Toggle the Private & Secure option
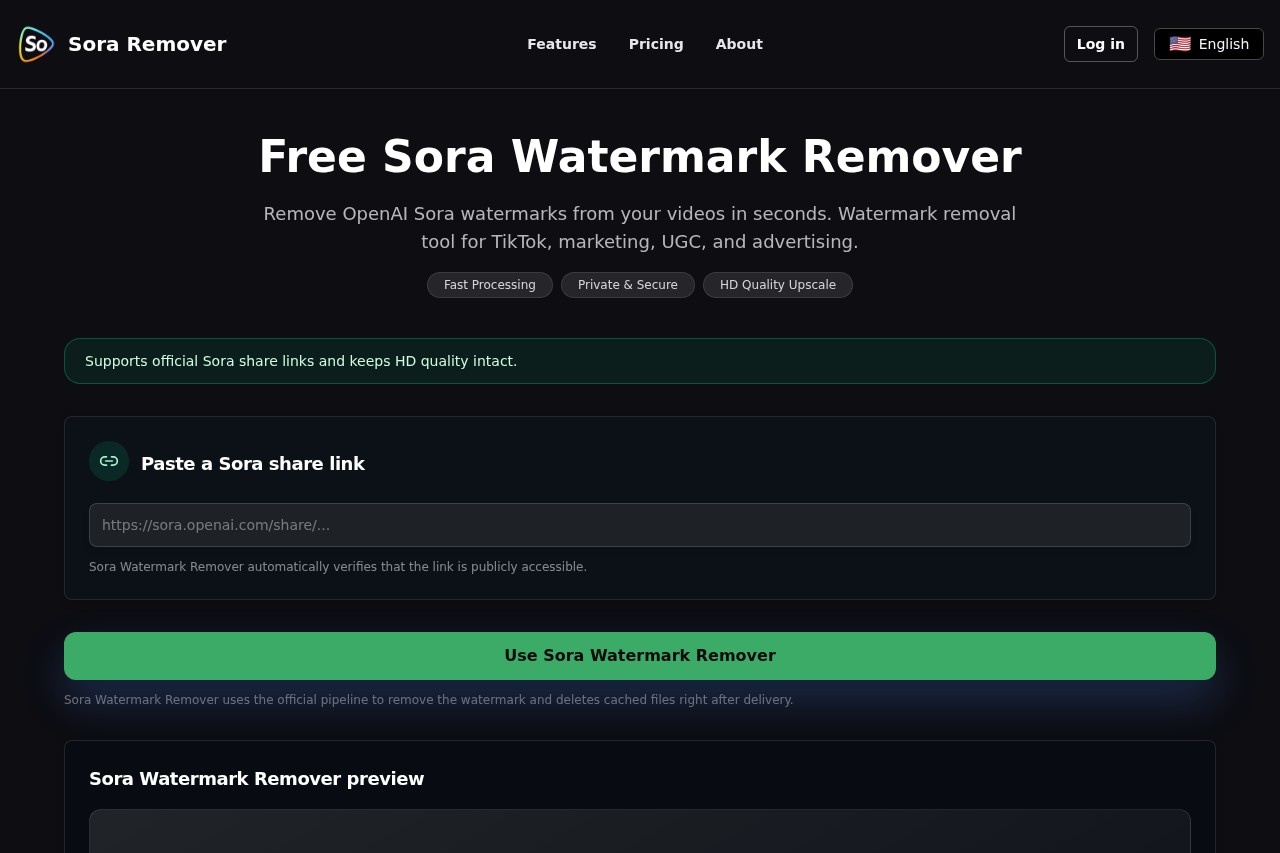This screenshot has height=853, width=1280. (628, 285)
